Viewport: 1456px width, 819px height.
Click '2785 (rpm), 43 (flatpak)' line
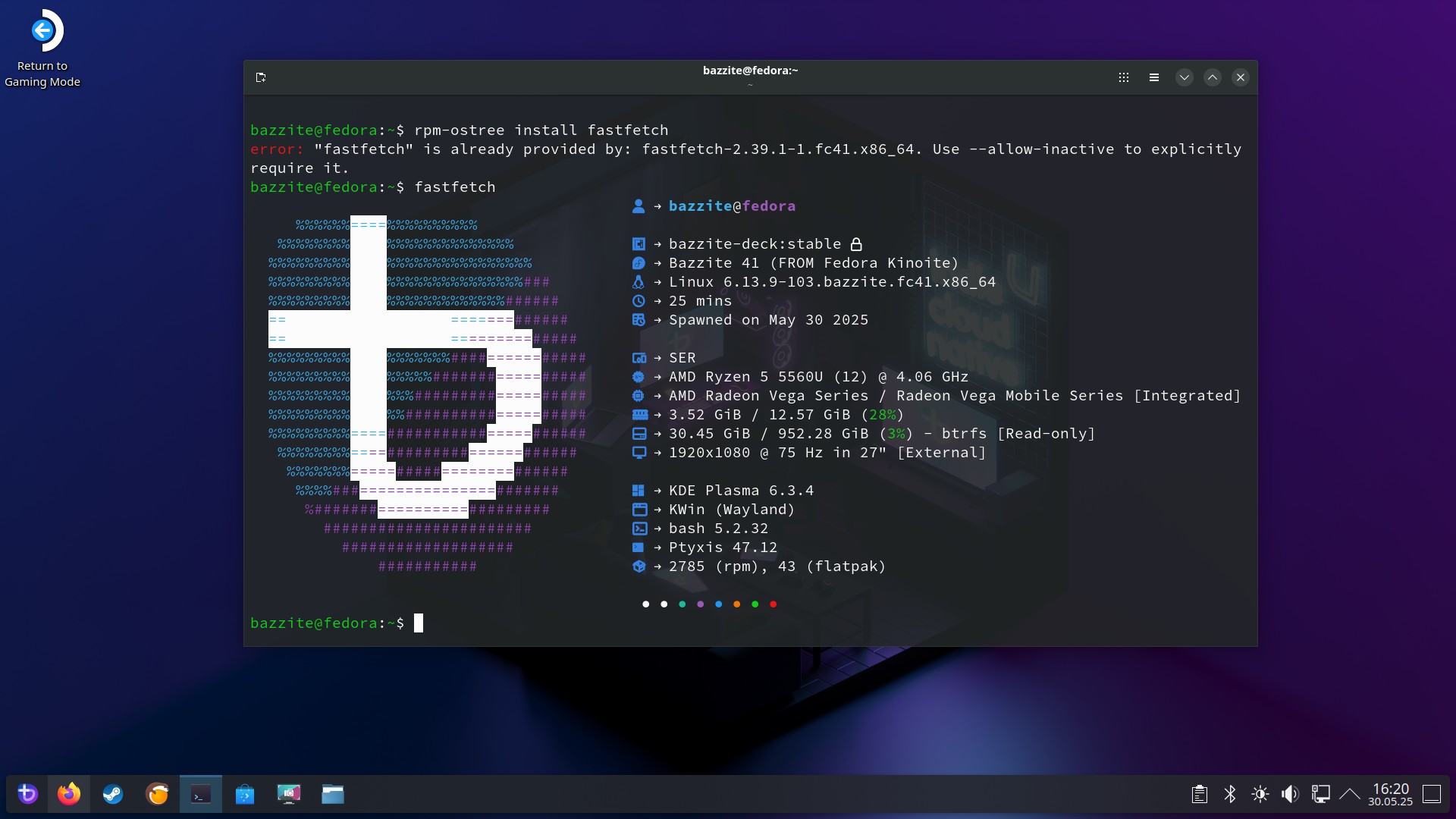point(777,566)
